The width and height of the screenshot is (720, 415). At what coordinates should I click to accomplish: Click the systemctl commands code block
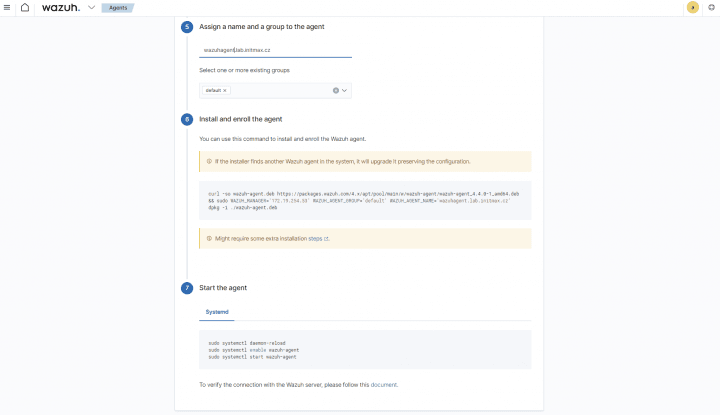click(x=365, y=350)
